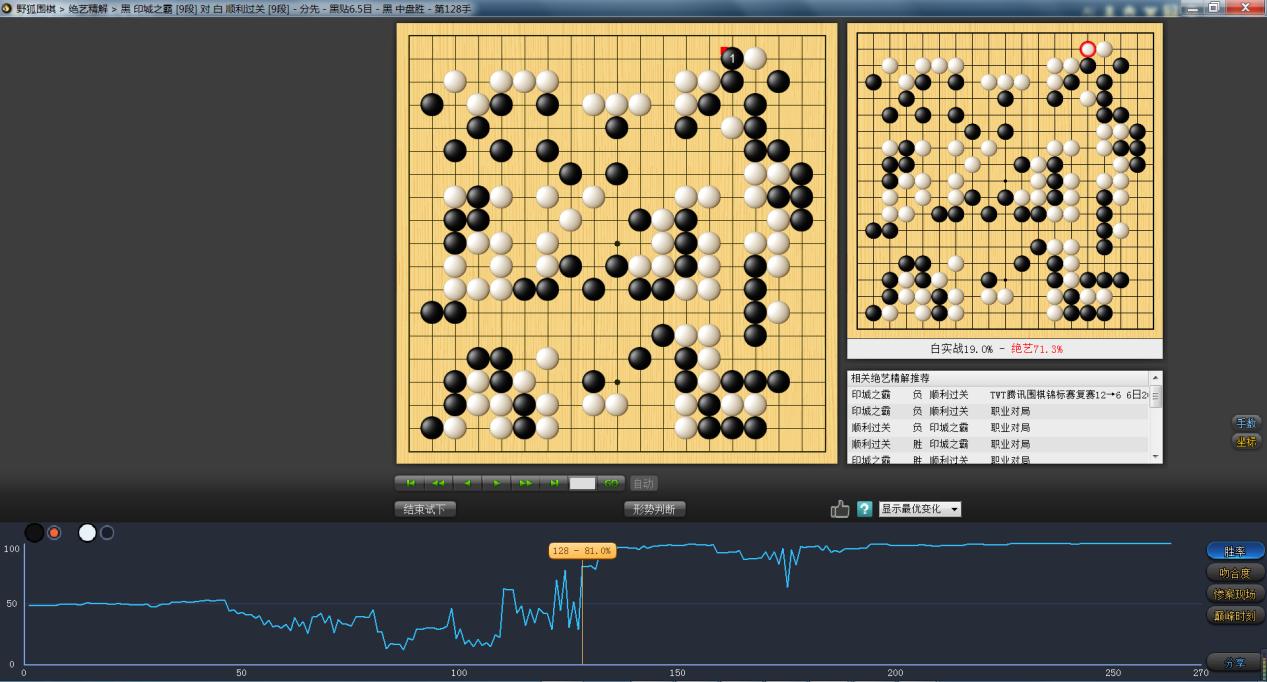This screenshot has width=1267, height=682.
Task: Click the 结束试下 button
Action: 425,509
